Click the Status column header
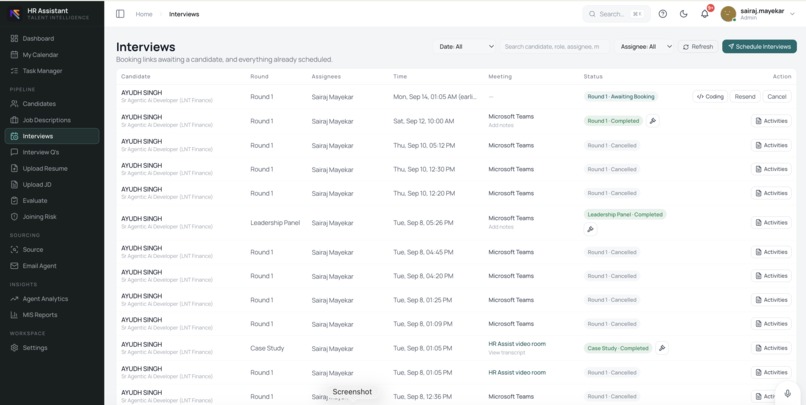Screen dimensions: 806x405 coord(593,77)
